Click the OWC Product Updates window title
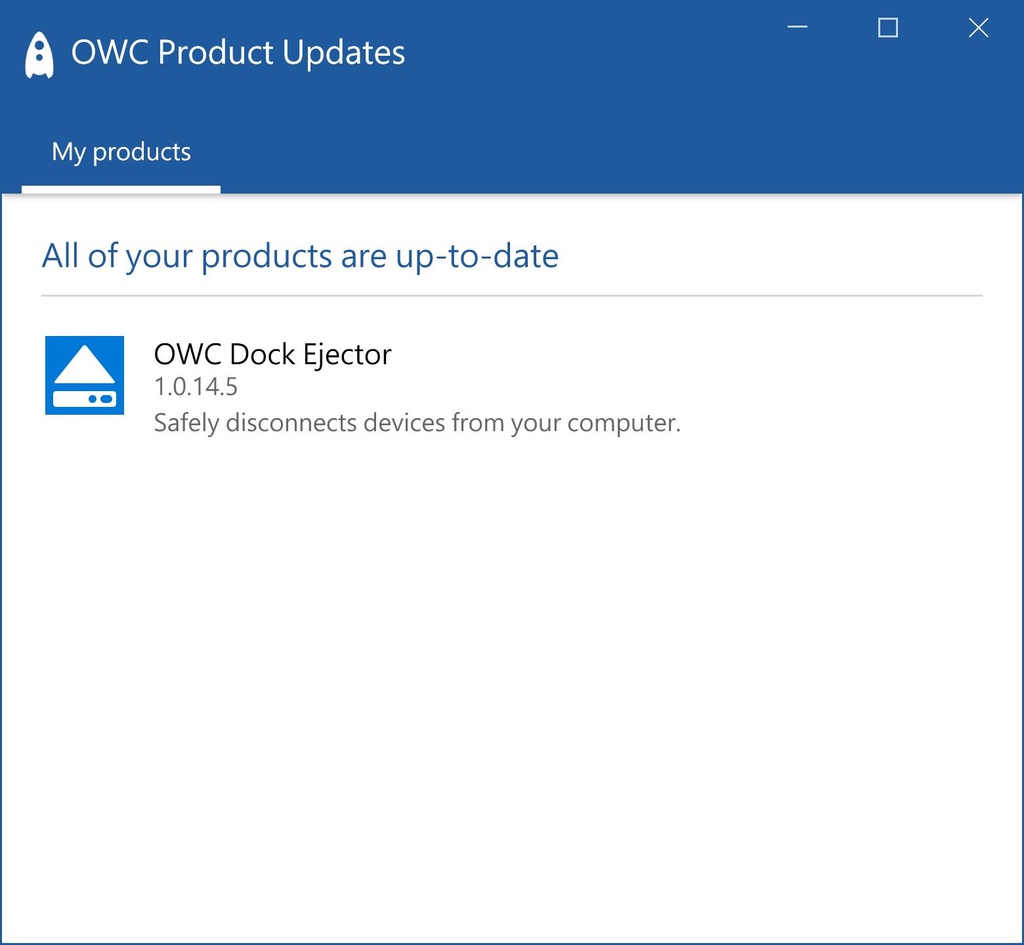This screenshot has width=1024, height=945. pos(238,52)
